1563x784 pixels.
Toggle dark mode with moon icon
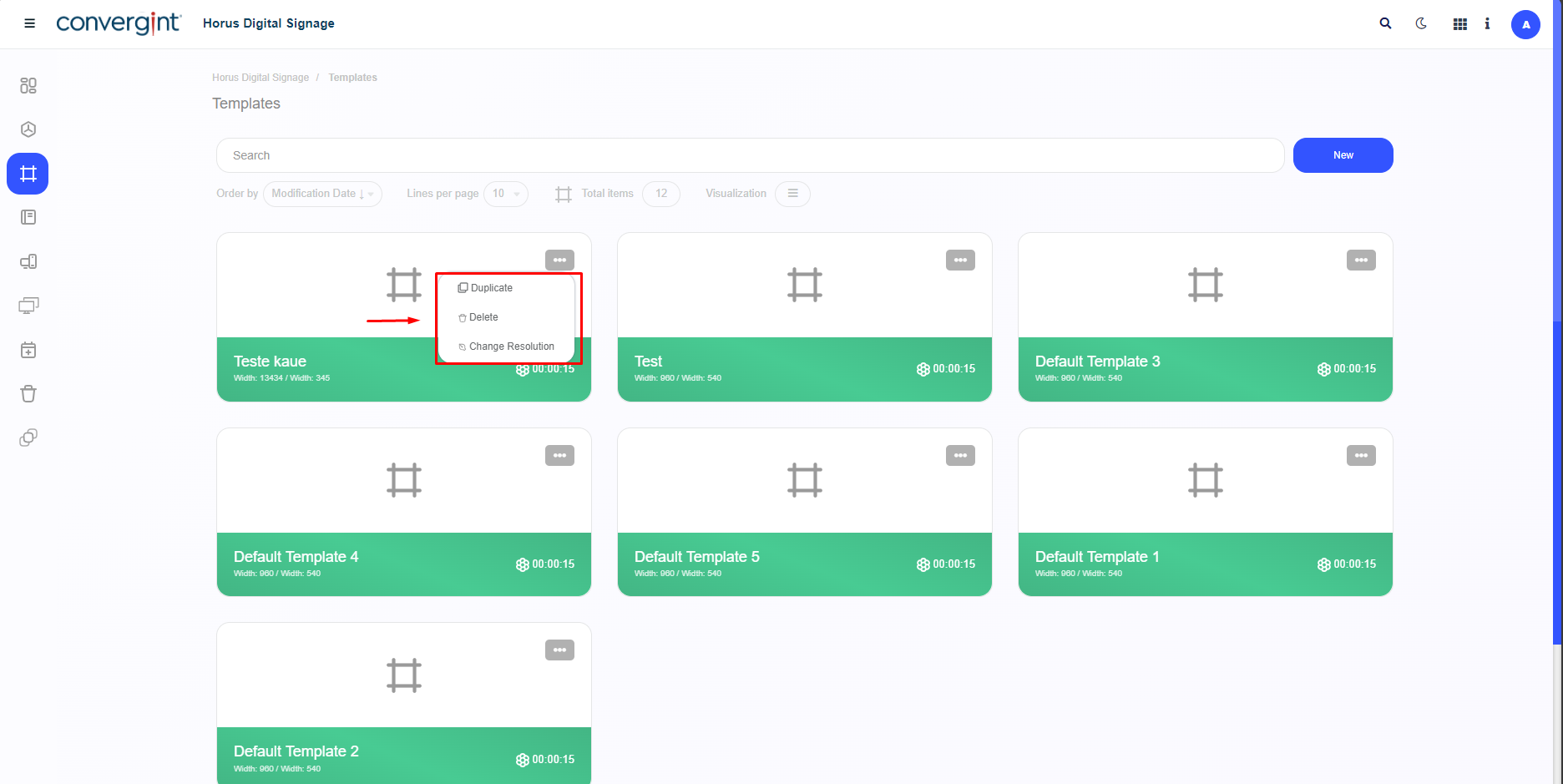tap(1421, 23)
